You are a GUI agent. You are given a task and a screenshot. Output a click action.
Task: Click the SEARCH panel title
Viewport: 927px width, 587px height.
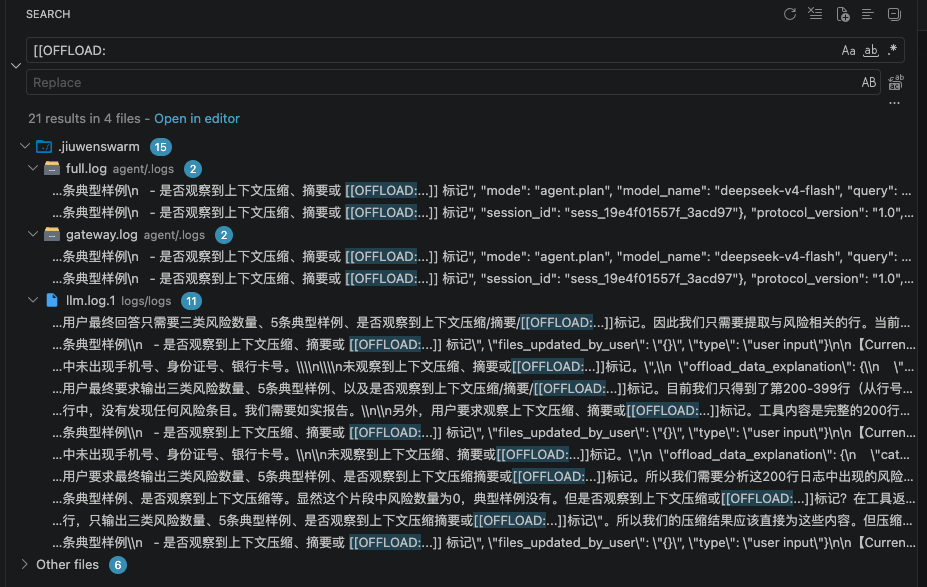pos(48,14)
